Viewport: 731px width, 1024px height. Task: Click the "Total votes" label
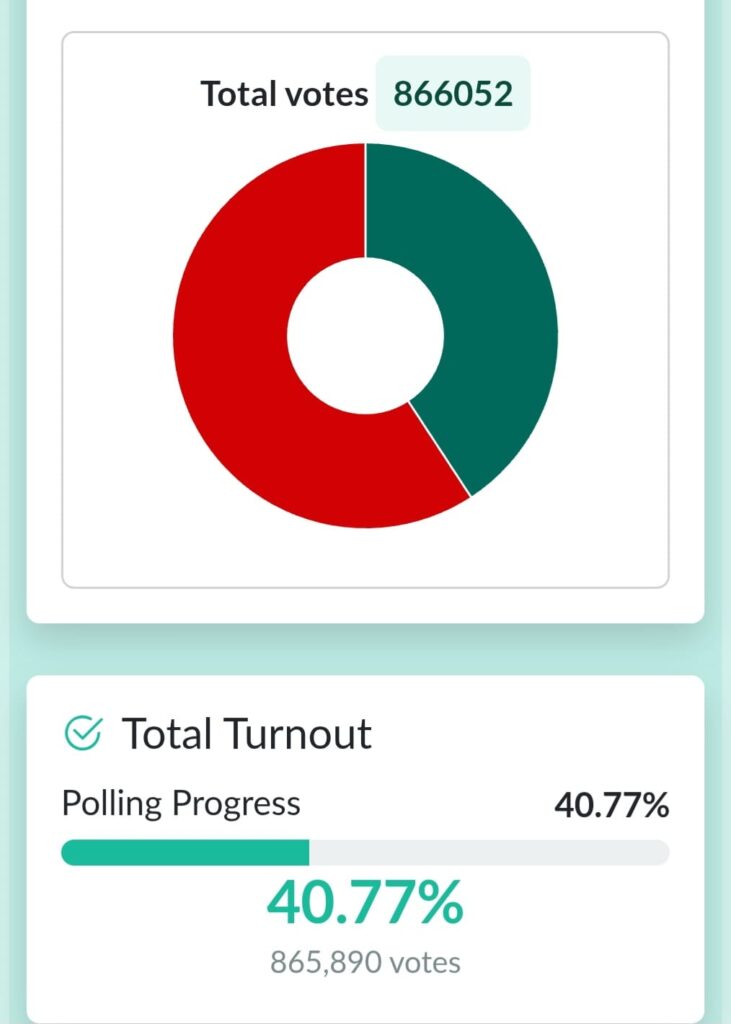tap(284, 94)
